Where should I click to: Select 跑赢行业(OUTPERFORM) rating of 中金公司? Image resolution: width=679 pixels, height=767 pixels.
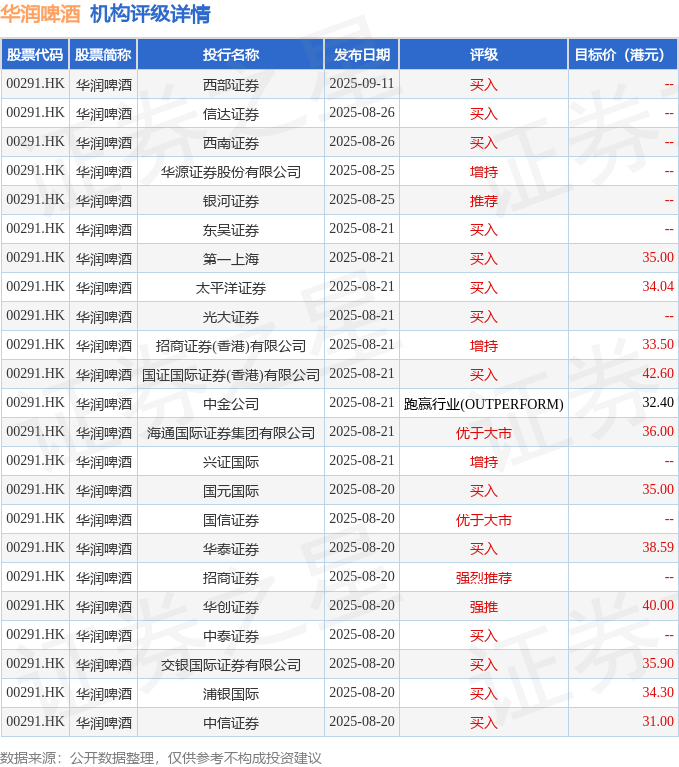pos(484,404)
